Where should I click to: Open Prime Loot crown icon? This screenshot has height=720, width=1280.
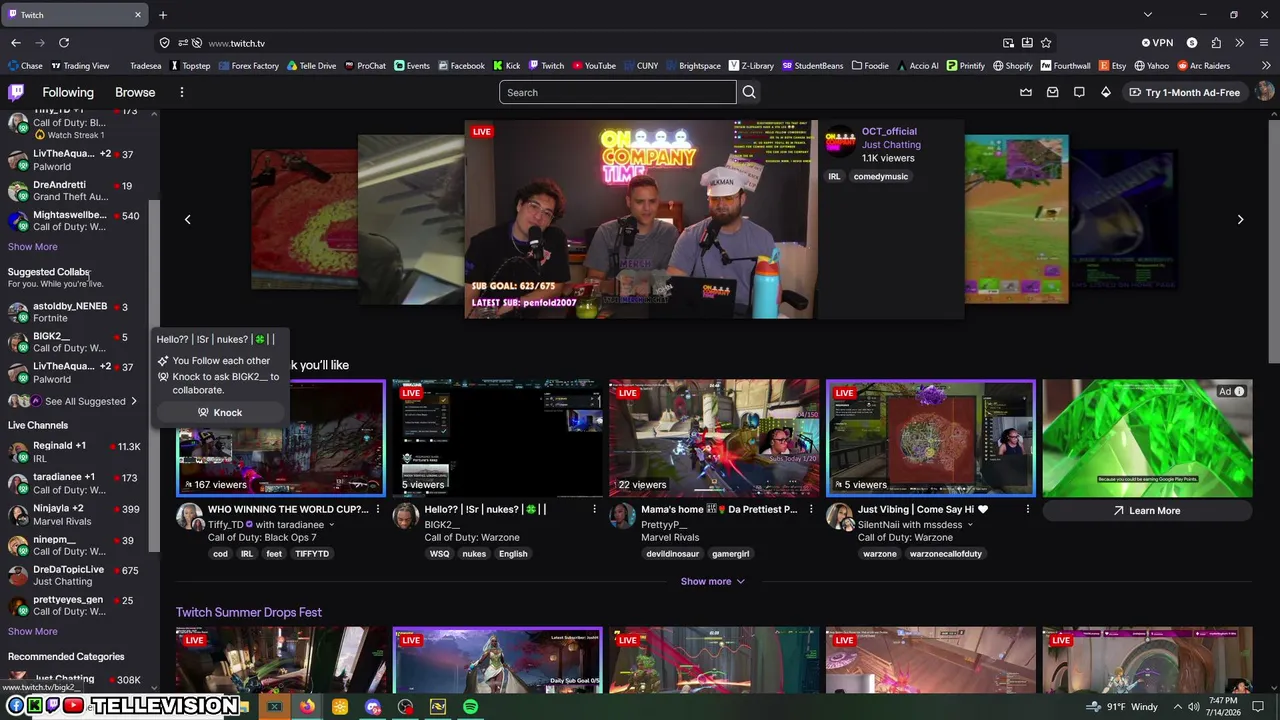point(1026,92)
